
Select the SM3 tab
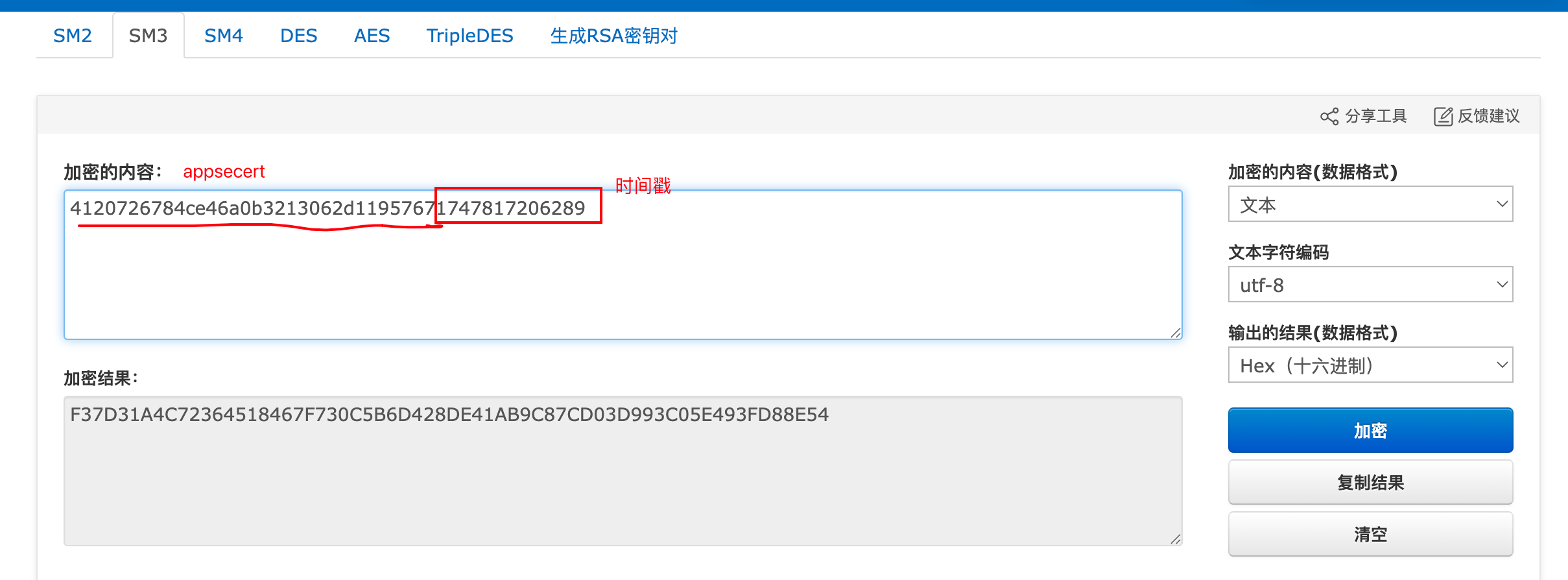(148, 36)
